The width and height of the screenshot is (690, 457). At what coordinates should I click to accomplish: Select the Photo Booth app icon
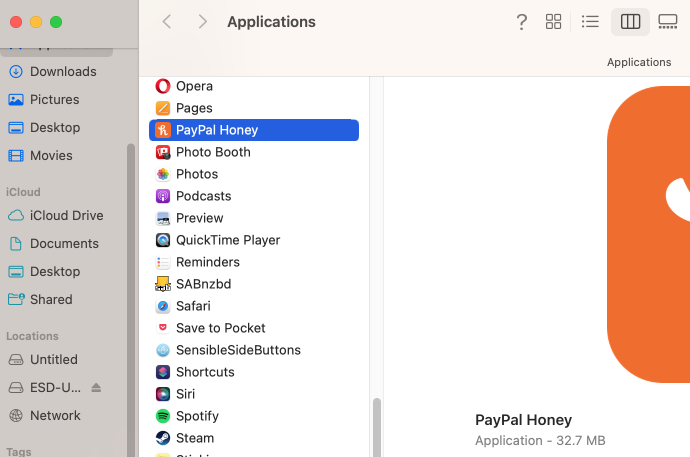(x=163, y=152)
